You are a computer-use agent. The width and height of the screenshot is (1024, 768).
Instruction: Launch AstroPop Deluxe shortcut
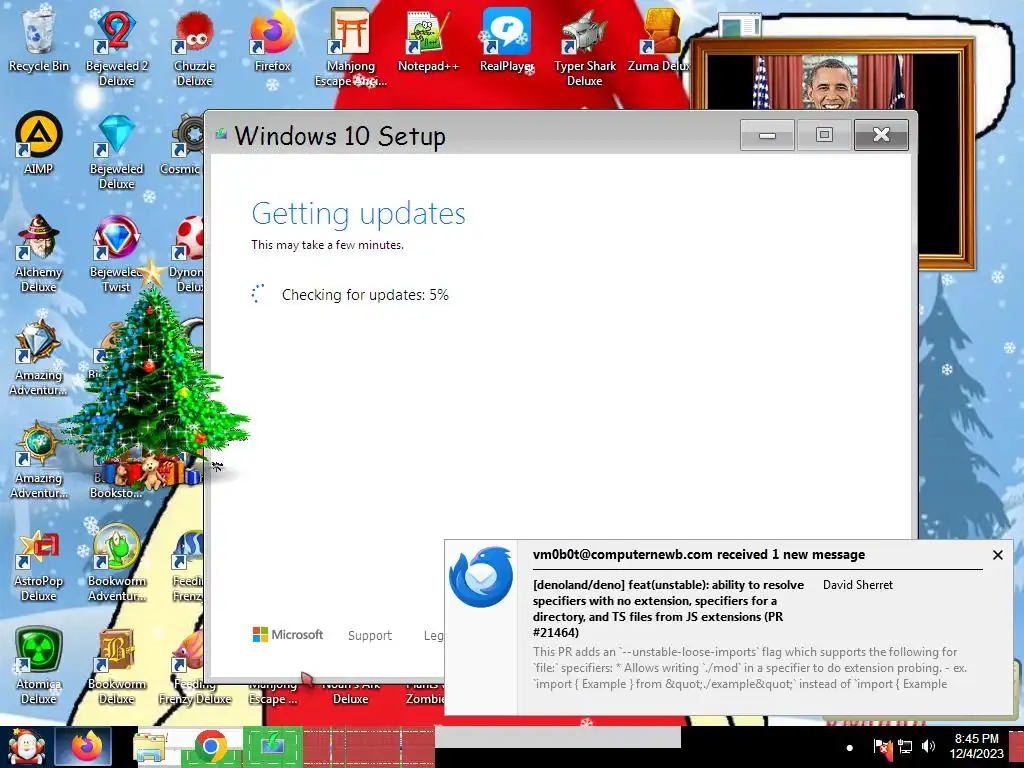tap(38, 563)
